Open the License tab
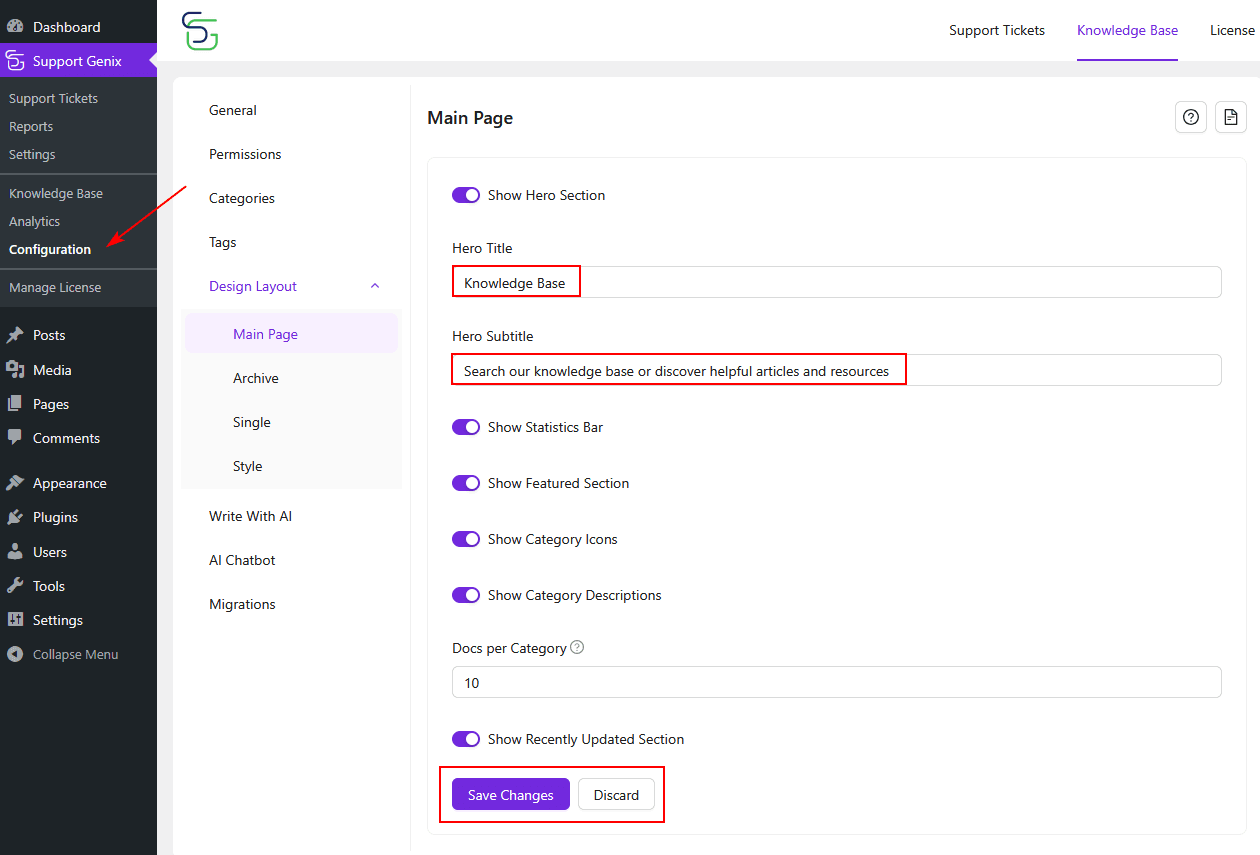The height and width of the screenshot is (855, 1260). [1232, 30]
